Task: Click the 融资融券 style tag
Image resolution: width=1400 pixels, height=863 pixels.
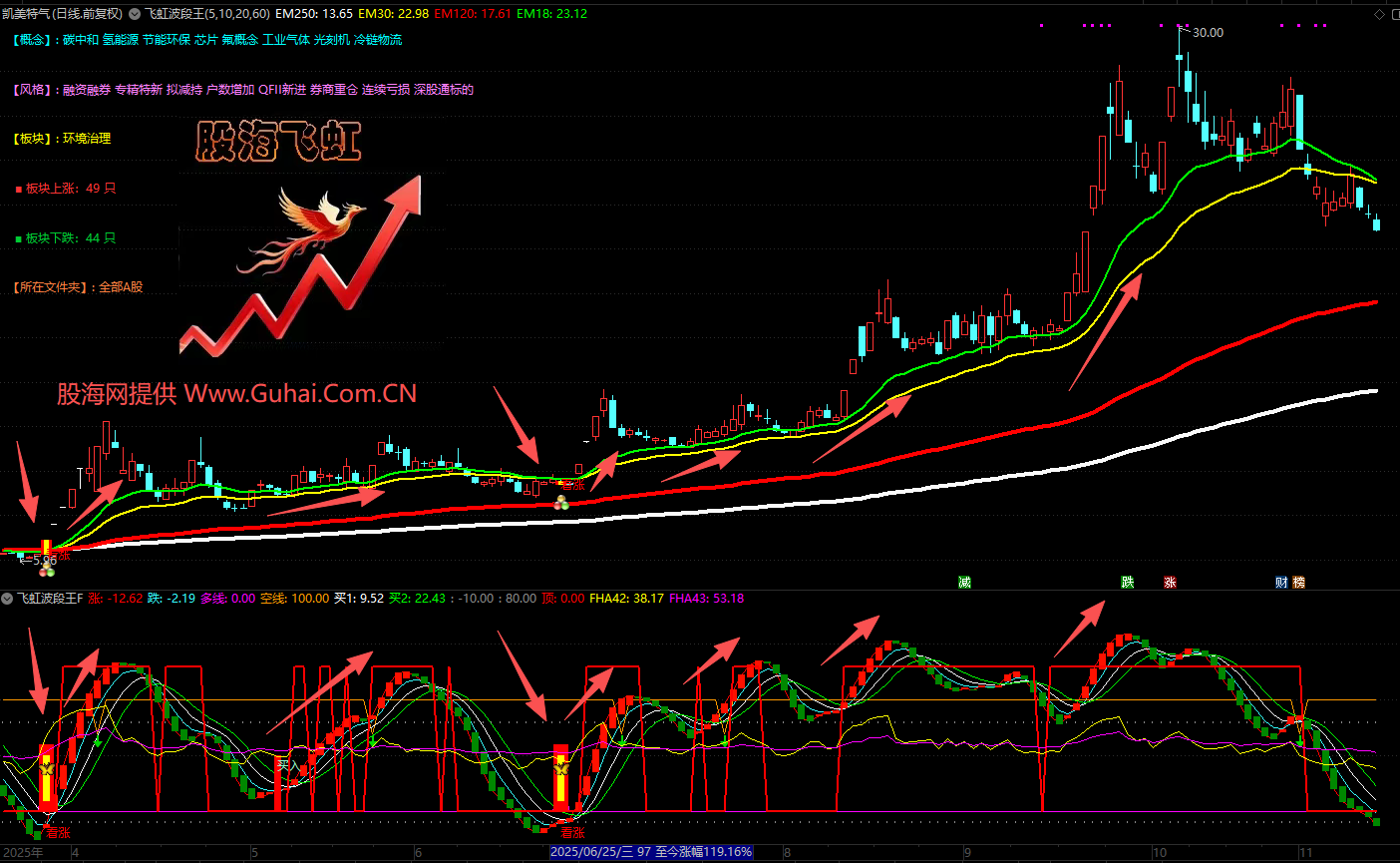Action: tap(87, 90)
